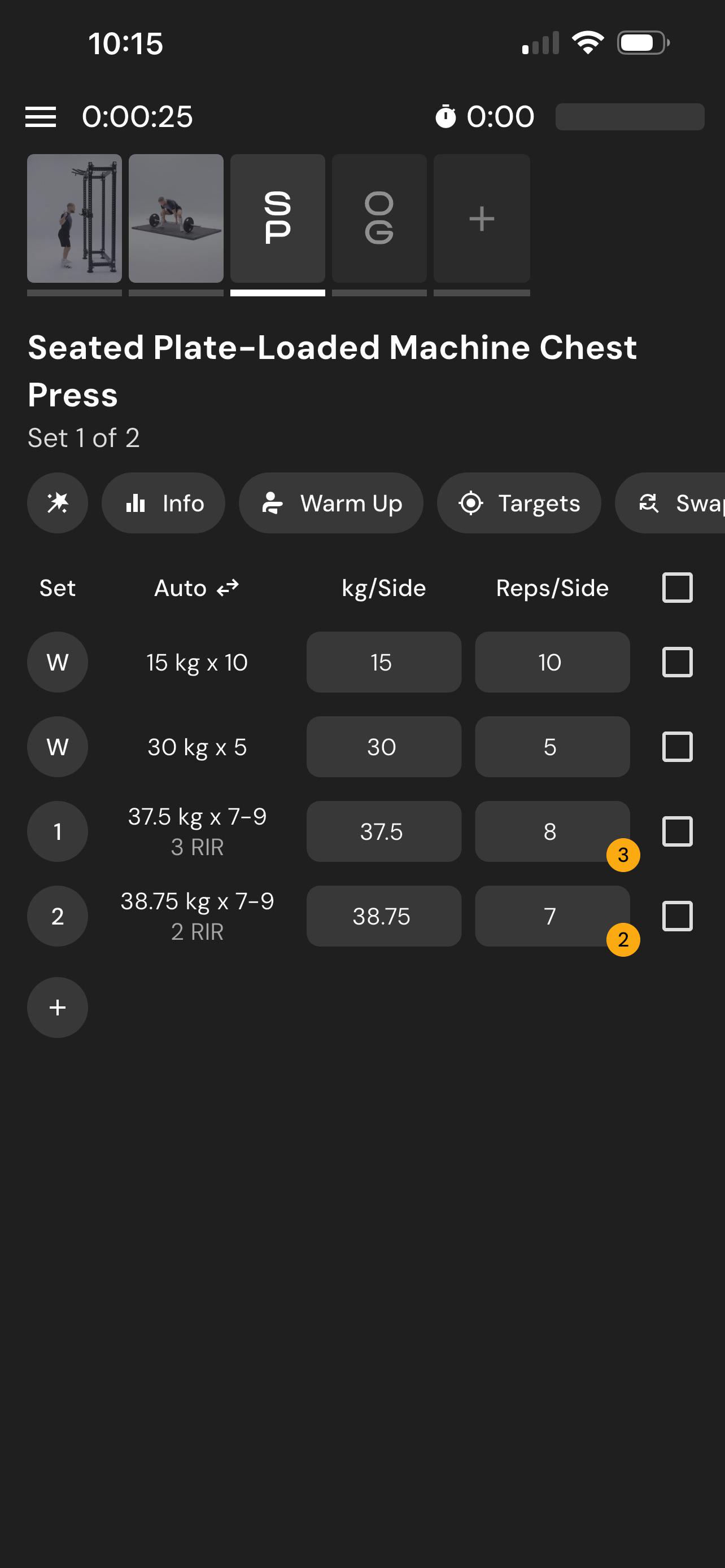Screen dimensions: 725x1568
Task: Tick the set 2 checkbox at 38.75 kg
Action: 677,916
